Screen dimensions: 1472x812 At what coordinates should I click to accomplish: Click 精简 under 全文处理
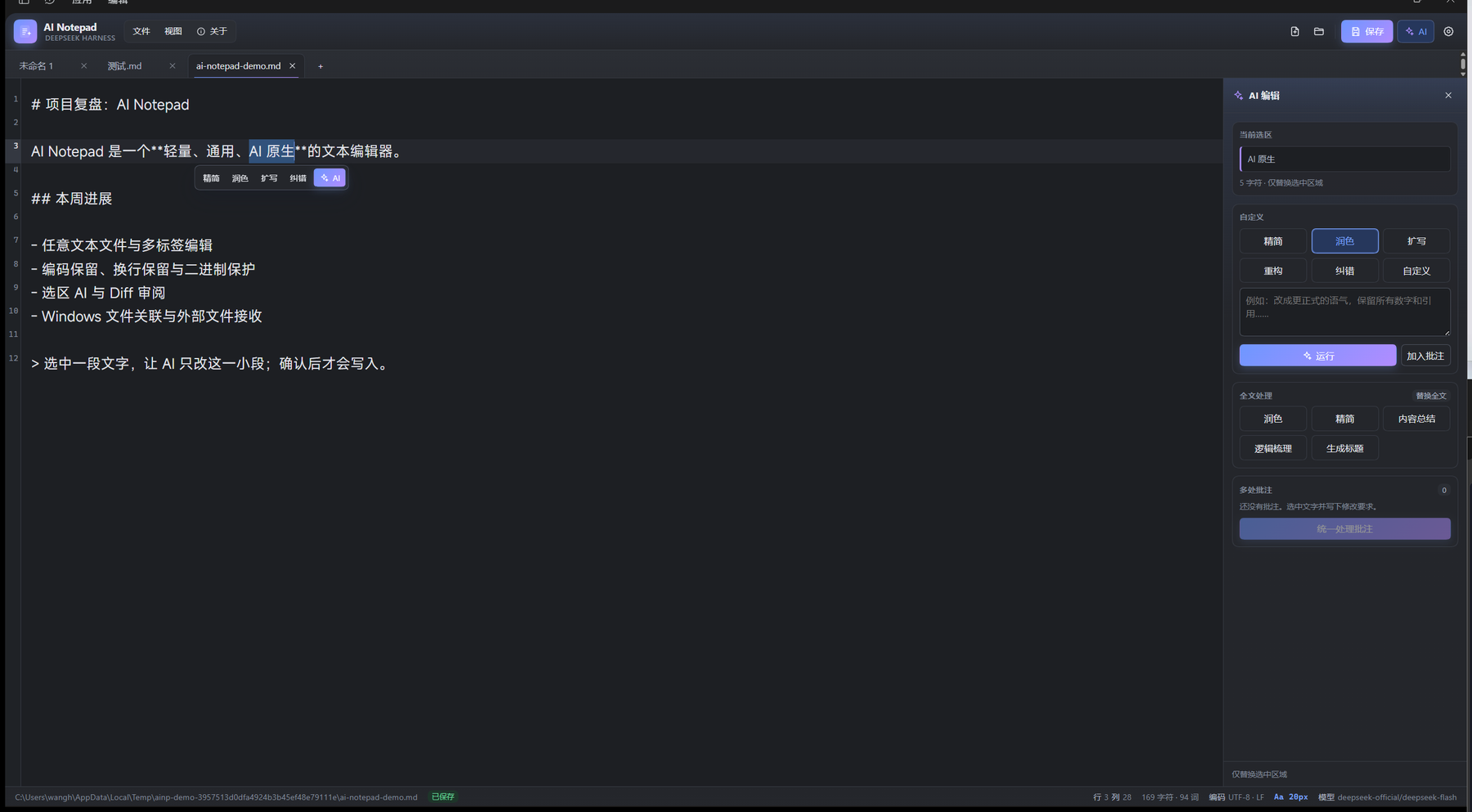coord(1344,419)
